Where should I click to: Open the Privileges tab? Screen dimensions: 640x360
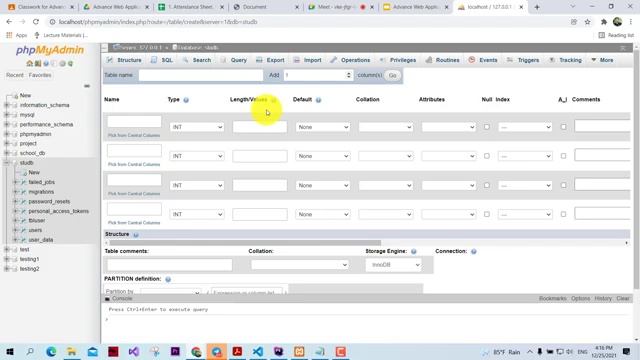(398, 60)
